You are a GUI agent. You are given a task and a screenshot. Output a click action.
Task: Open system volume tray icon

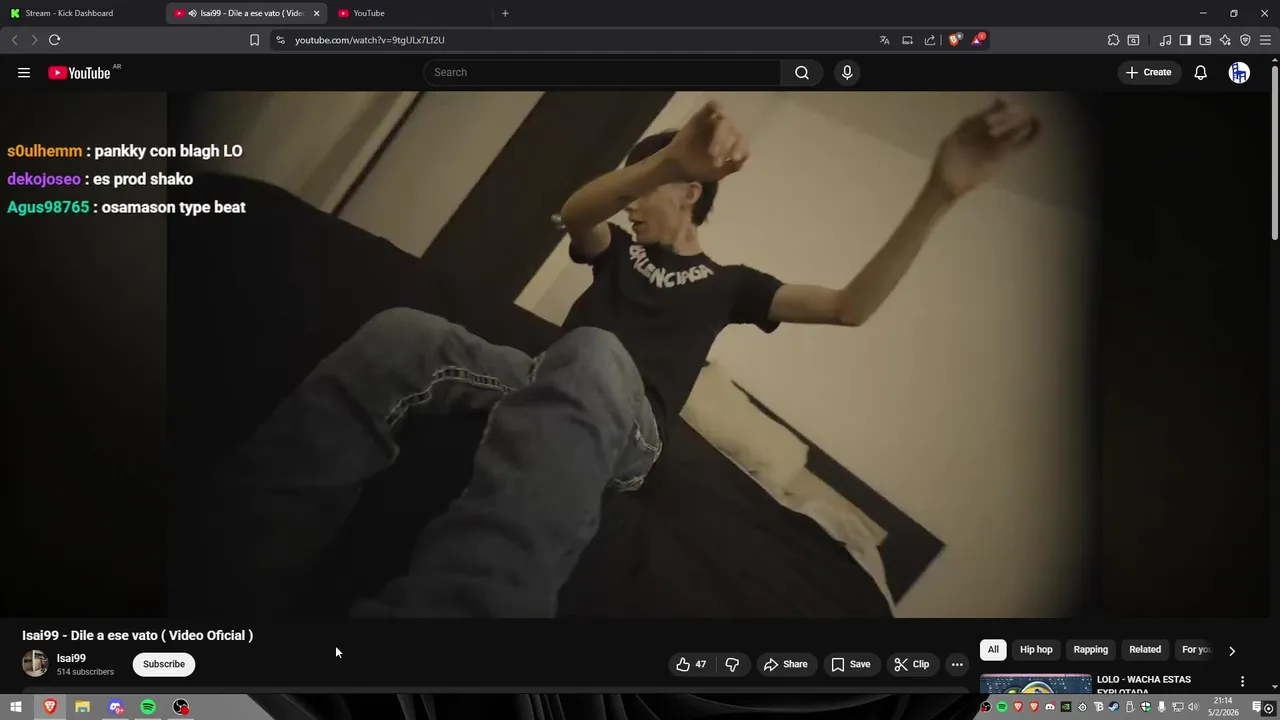point(1193,707)
